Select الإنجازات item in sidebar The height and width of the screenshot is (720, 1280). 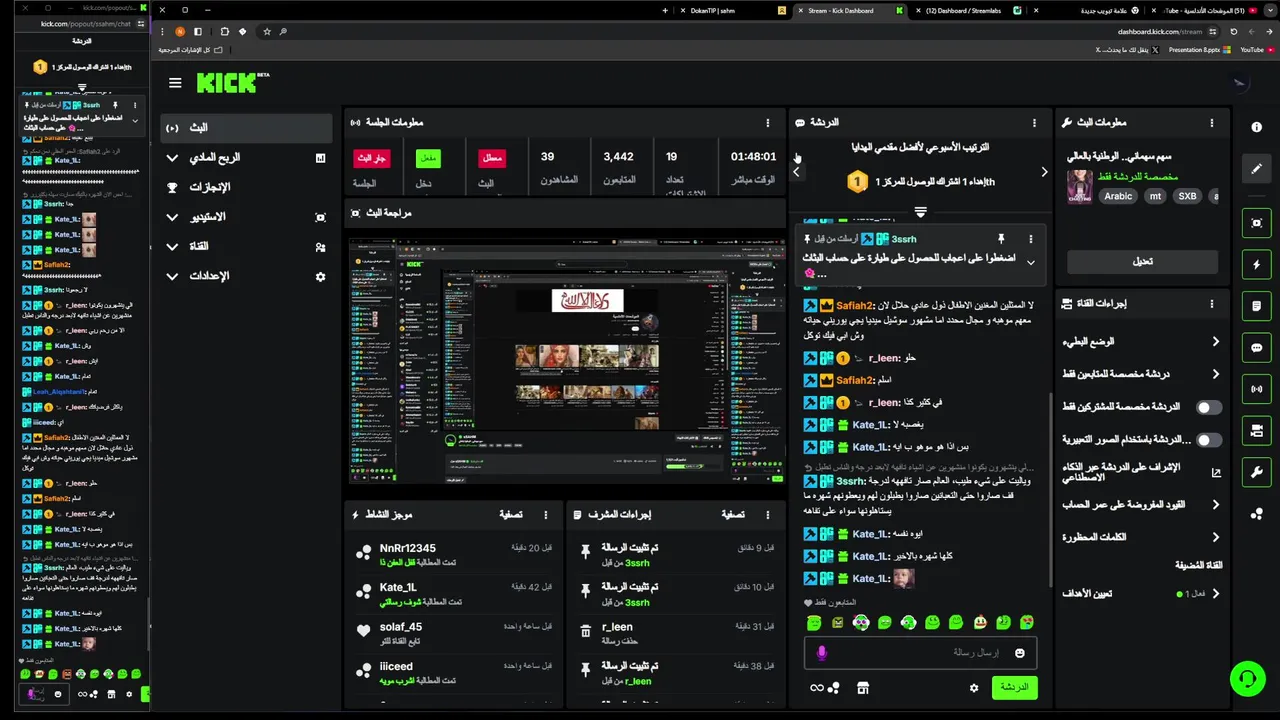[245, 187]
